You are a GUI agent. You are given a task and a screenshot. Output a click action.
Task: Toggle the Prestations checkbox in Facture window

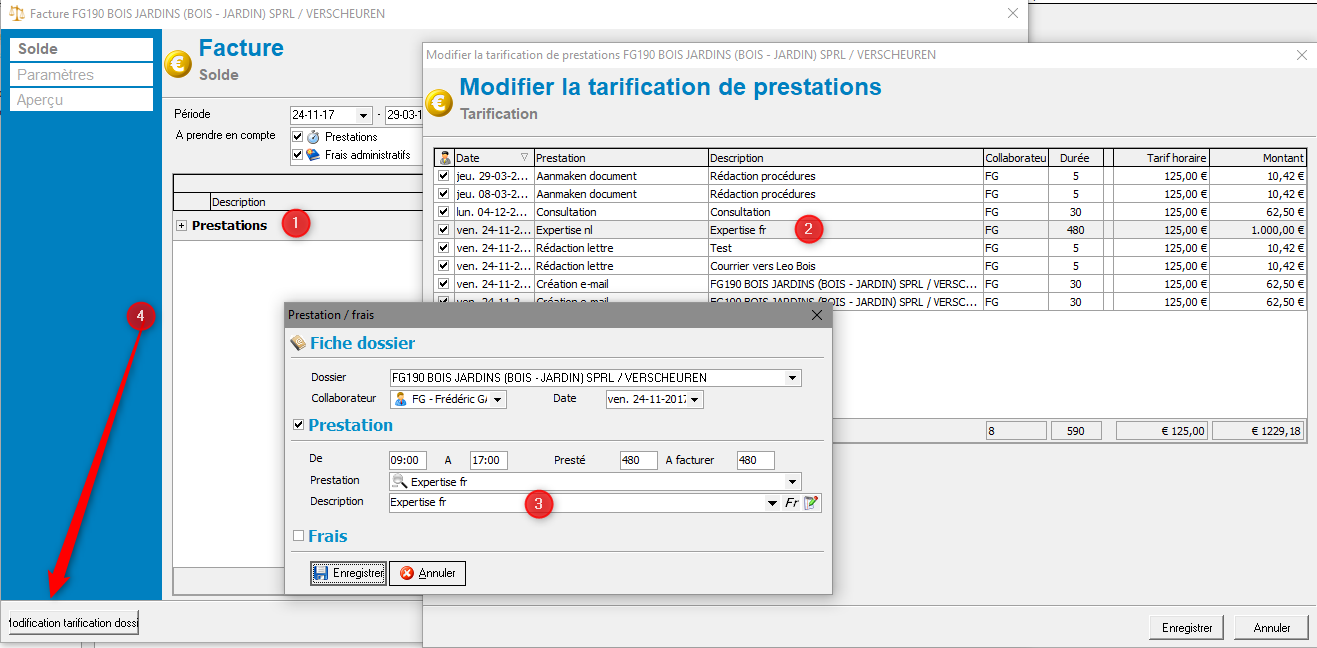pos(297,137)
